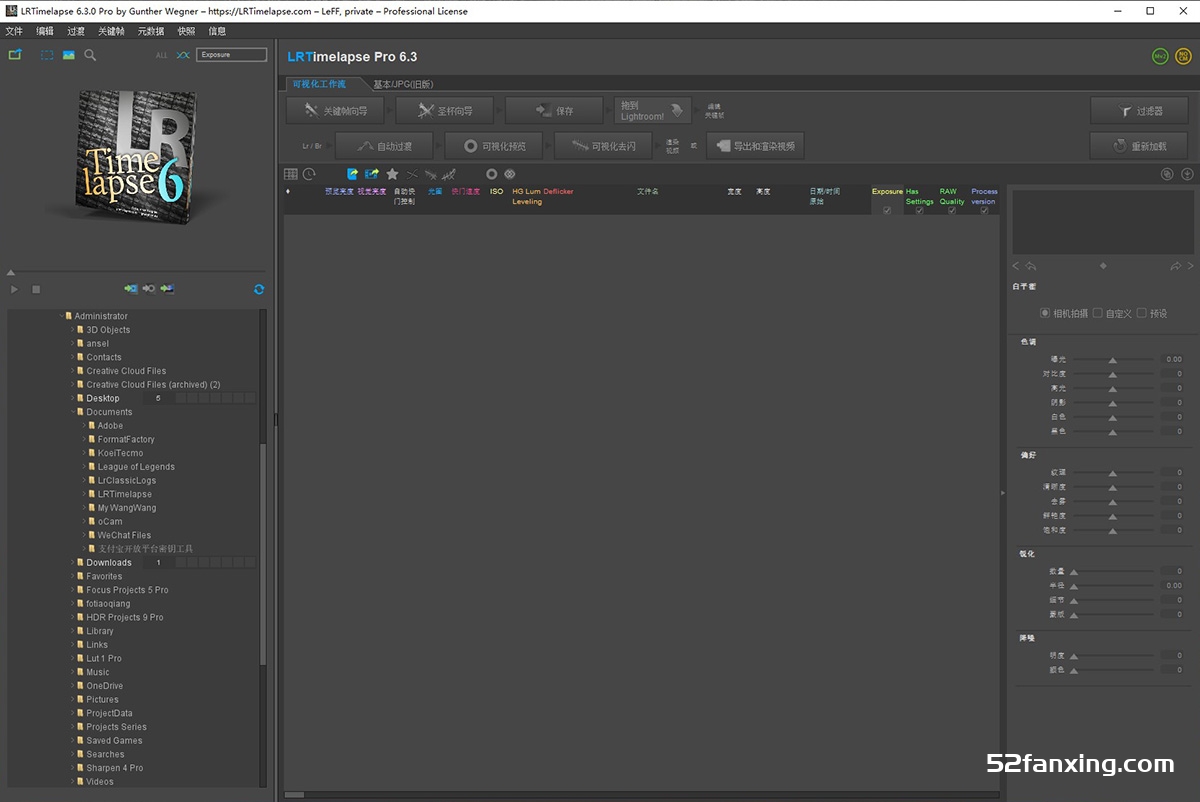Expand the Videos folder
The width and height of the screenshot is (1200, 802).
[x=72, y=782]
